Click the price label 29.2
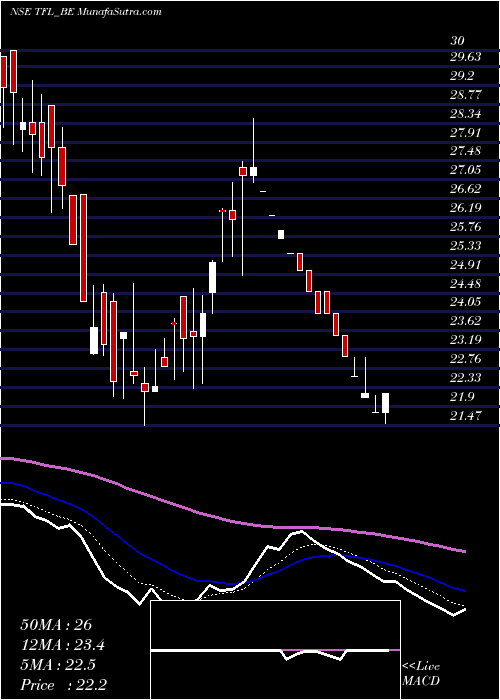Viewport: 500px width, 700px height. (462, 75)
